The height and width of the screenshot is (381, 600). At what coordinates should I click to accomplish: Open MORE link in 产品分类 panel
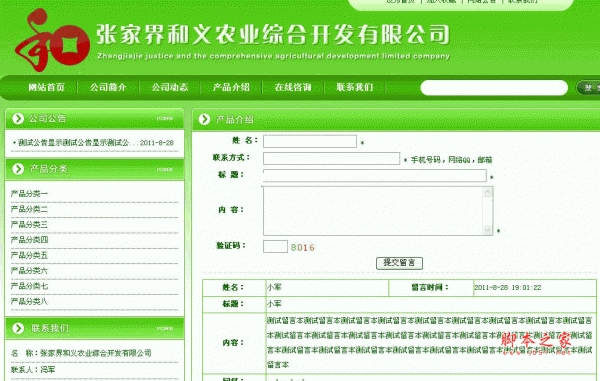[165, 169]
